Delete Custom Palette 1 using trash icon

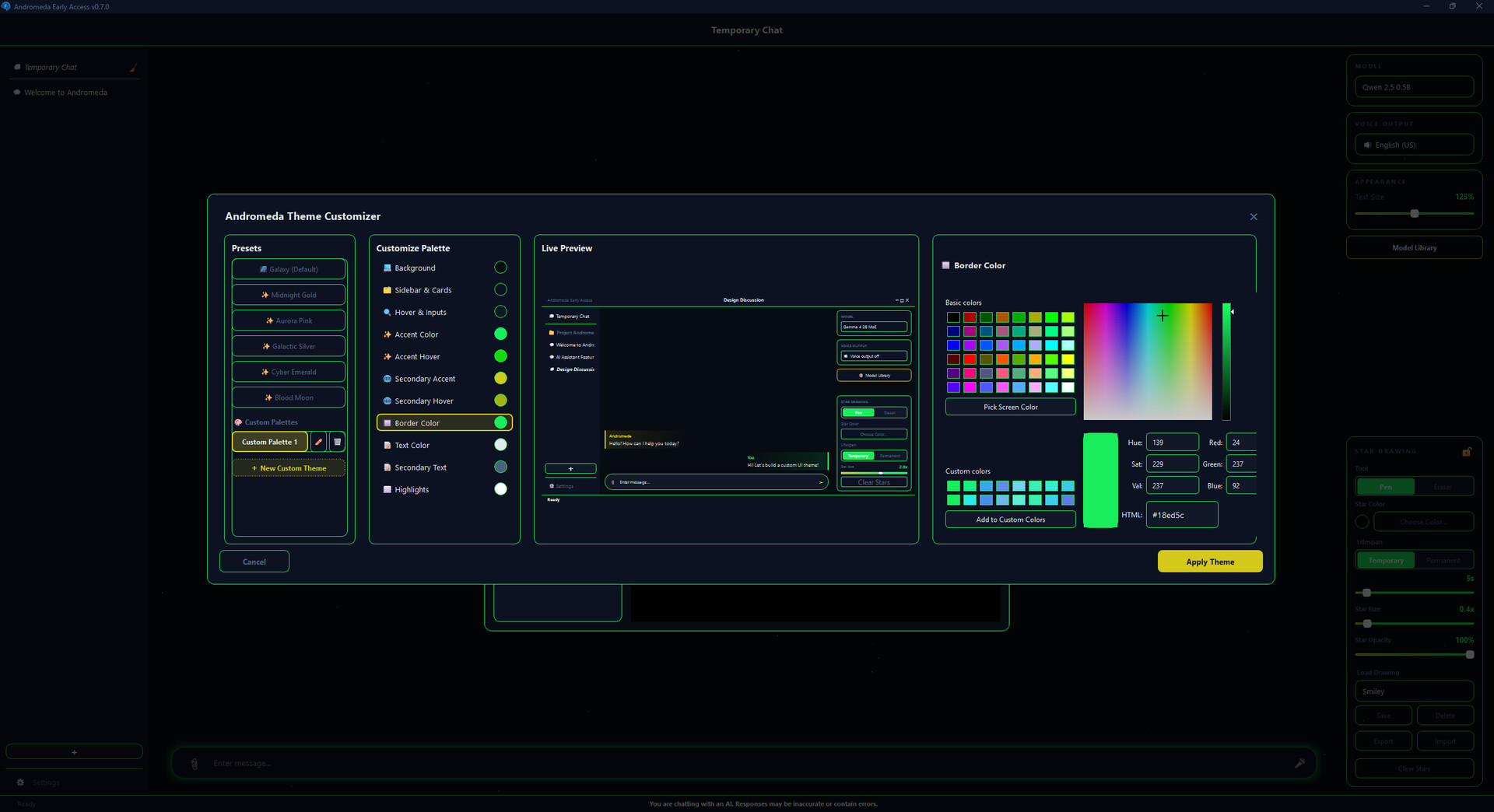[337, 442]
